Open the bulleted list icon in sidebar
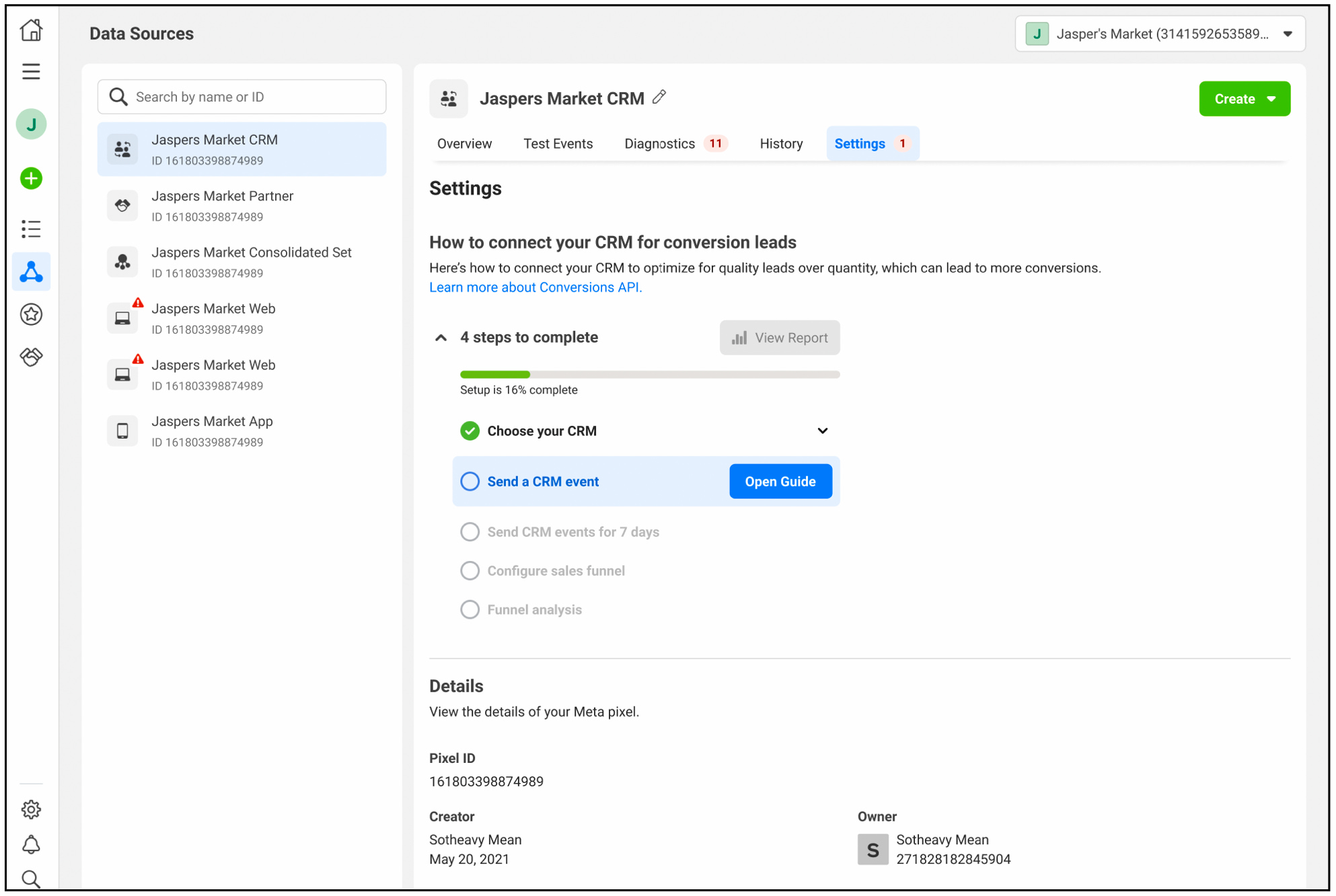The height and width of the screenshot is (896, 1336). coord(31,229)
